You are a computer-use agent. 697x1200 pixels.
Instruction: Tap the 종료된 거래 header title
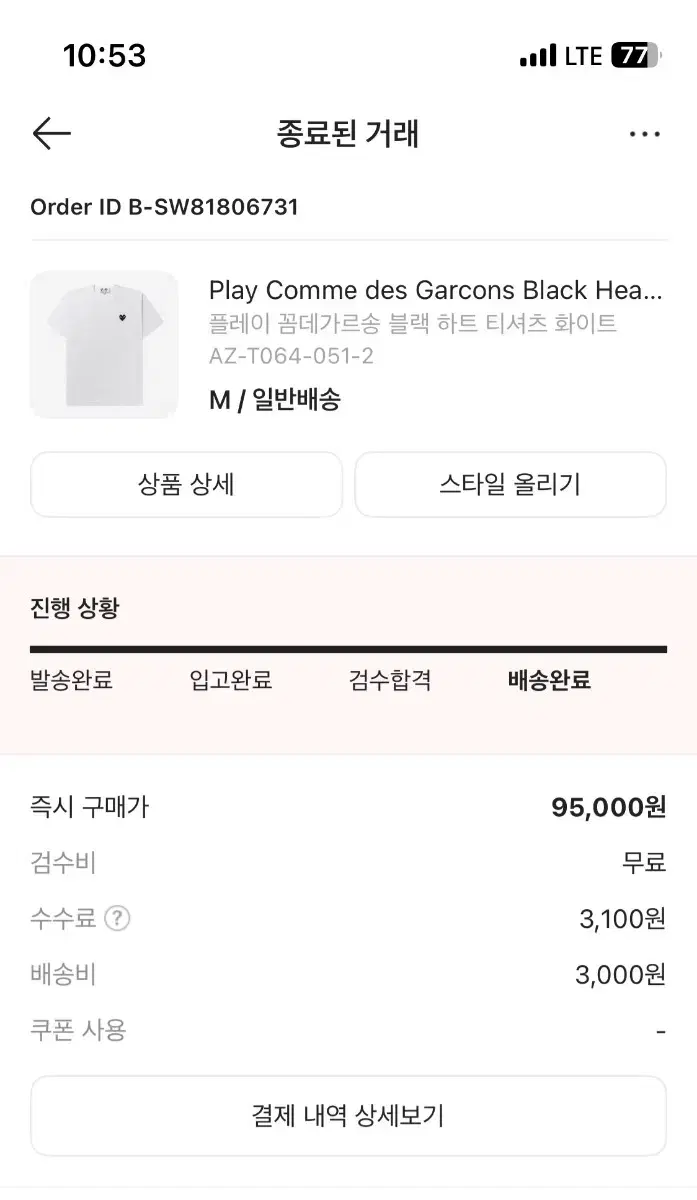click(348, 133)
